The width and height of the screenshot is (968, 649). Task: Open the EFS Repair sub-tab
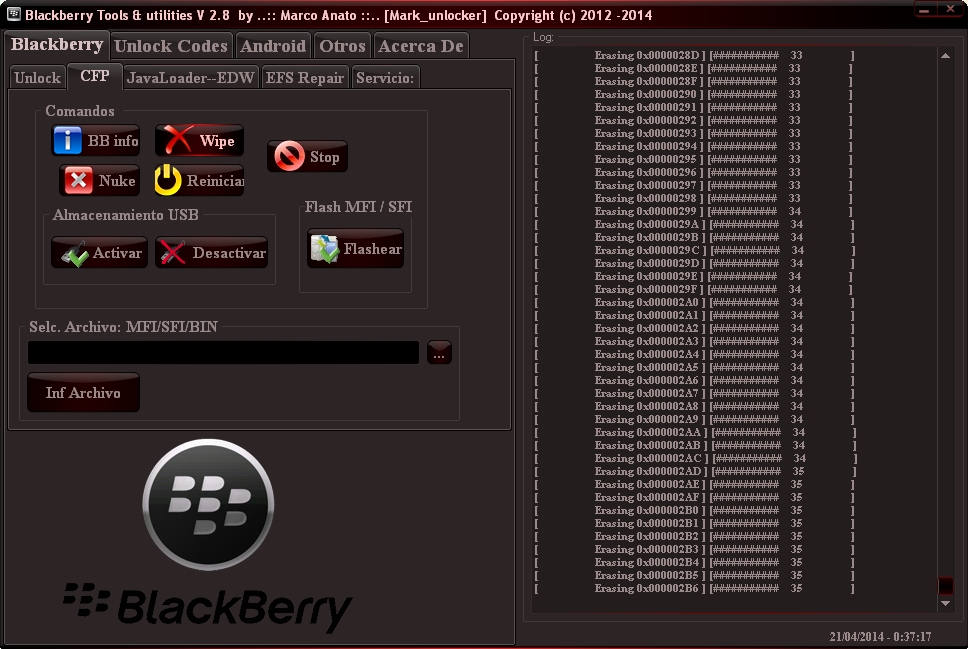(x=305, y=78)
